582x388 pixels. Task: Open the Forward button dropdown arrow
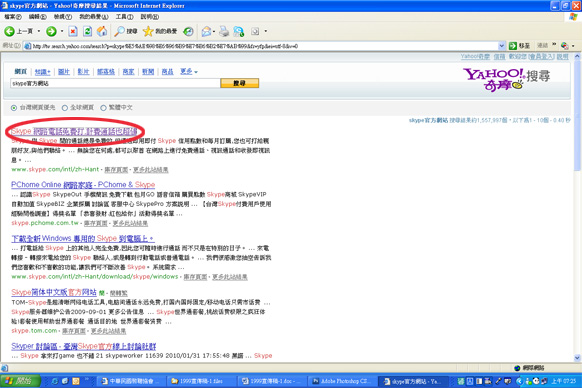[x=62, y=31]
